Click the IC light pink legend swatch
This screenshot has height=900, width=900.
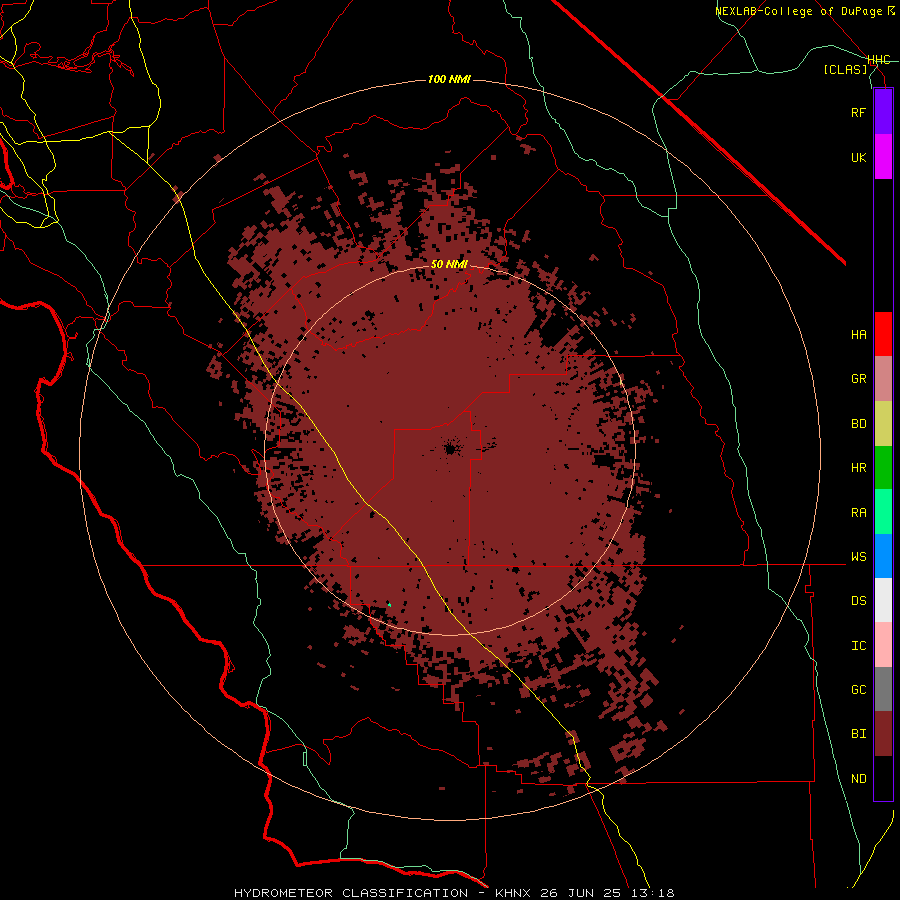883,645
